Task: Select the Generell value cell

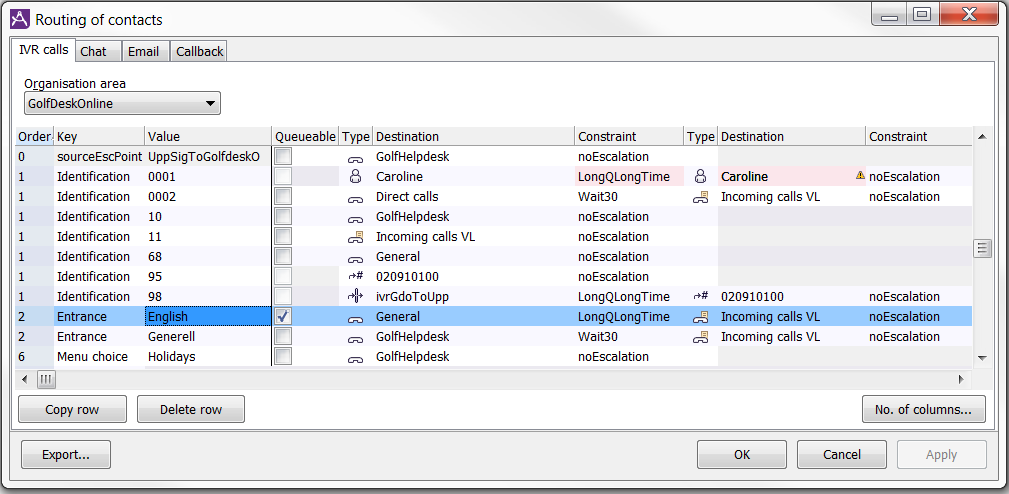Action: coord(208,336)
